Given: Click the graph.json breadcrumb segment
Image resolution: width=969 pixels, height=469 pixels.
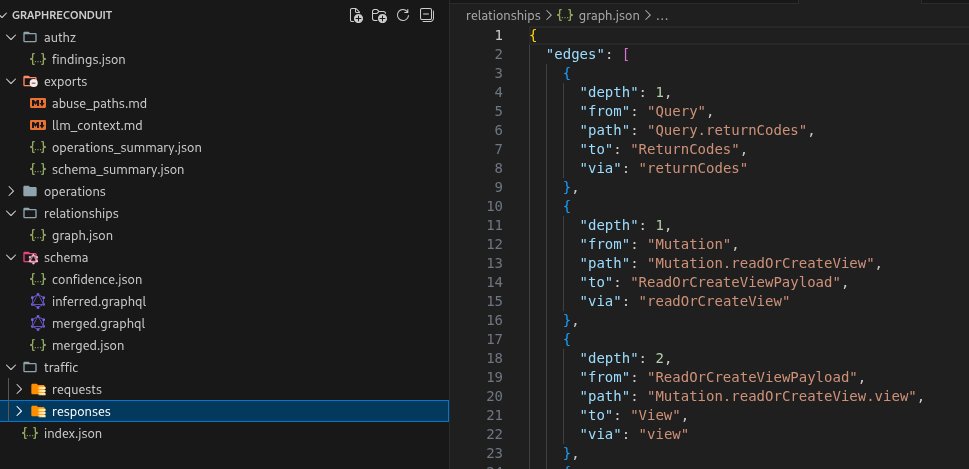Looking at the screenshot, I should click(609, 15).
